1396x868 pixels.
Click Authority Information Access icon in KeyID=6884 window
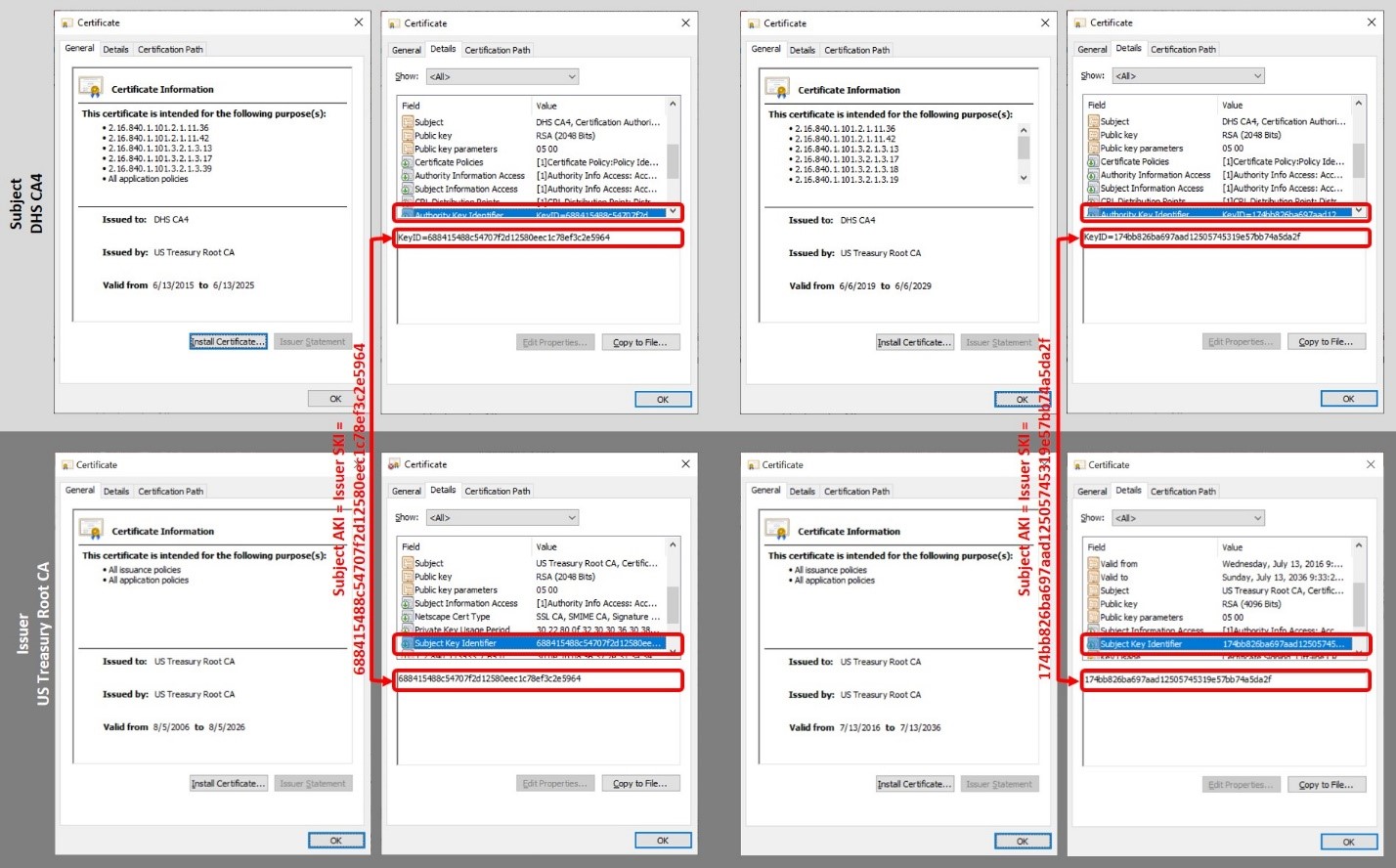[408, 176]
